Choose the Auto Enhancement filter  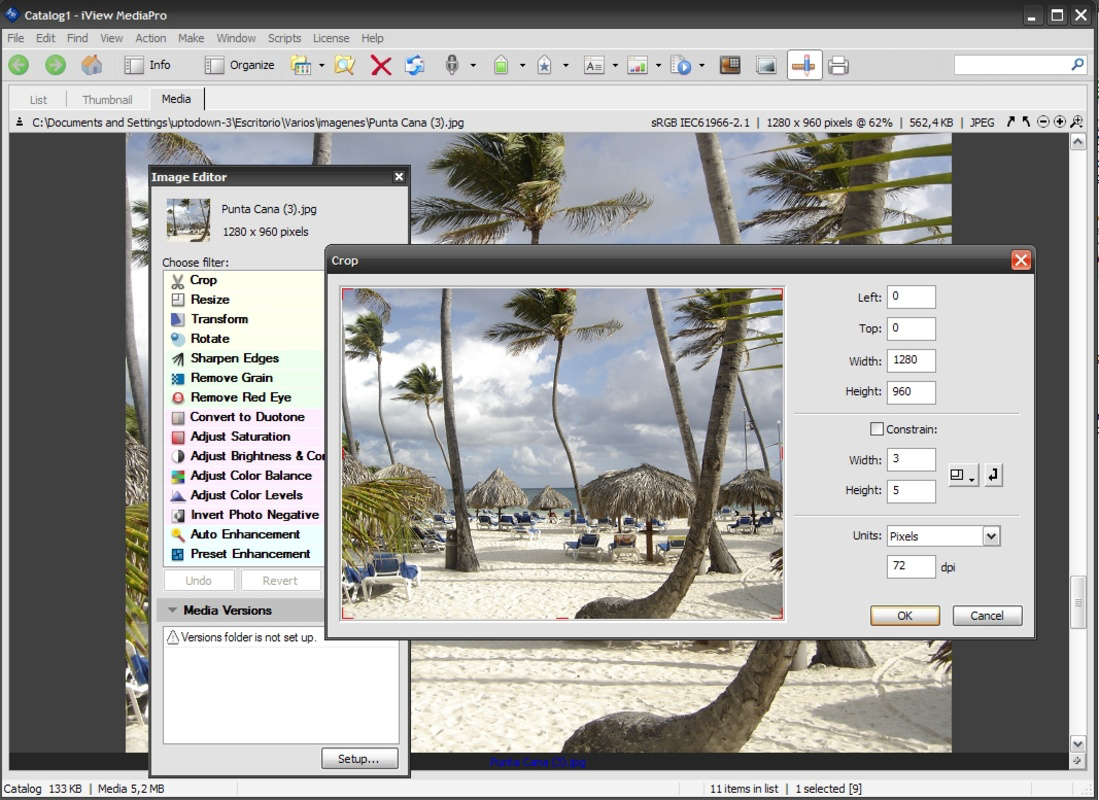(x=244, y=534)
